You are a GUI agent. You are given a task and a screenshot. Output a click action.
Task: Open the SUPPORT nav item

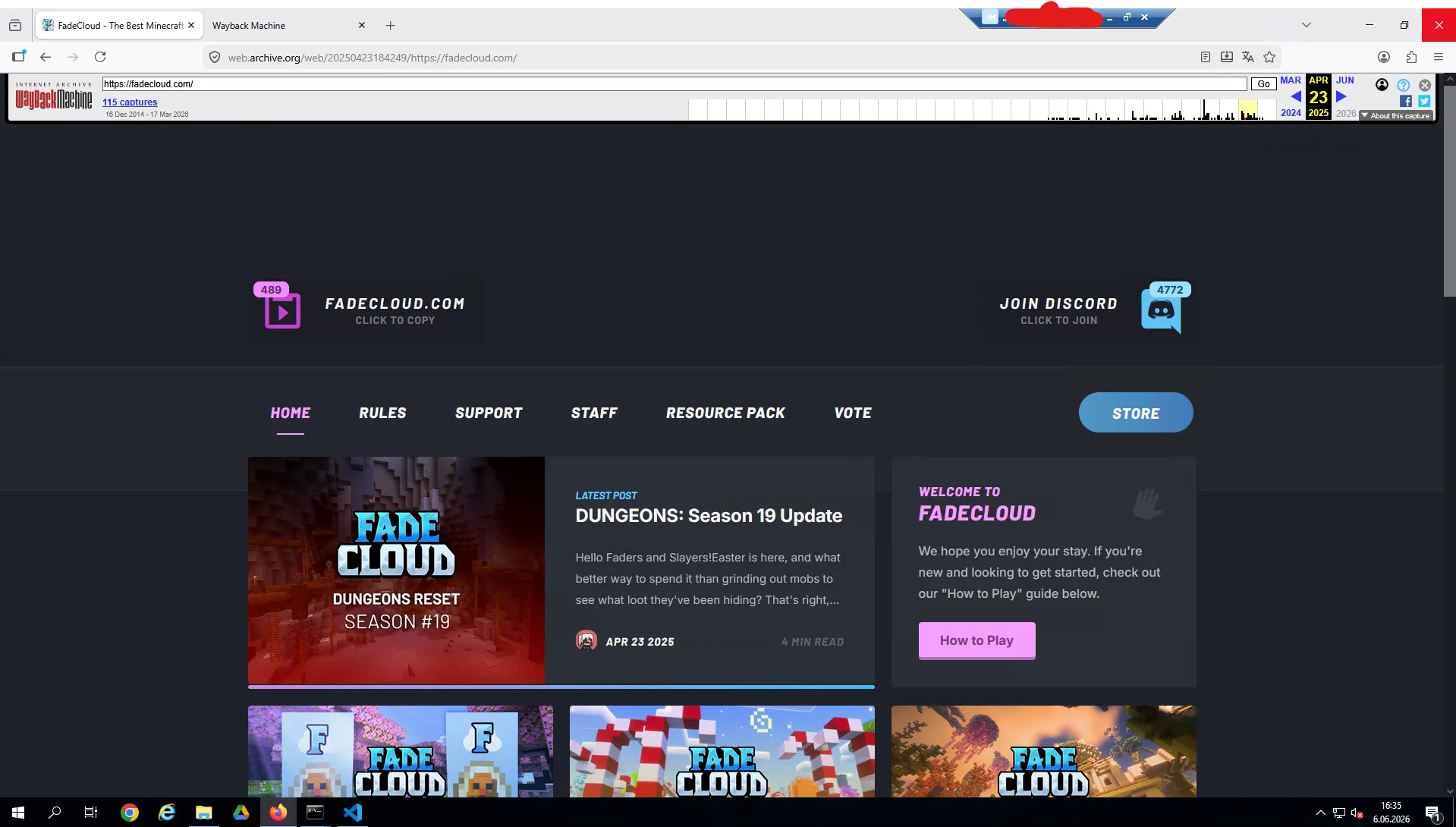[x=489, y=413]
